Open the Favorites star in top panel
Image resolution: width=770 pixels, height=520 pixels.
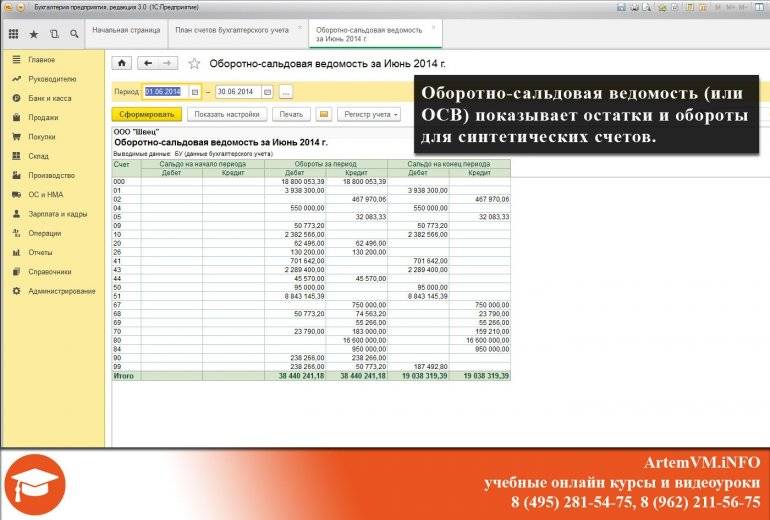[x=34, y=34]
